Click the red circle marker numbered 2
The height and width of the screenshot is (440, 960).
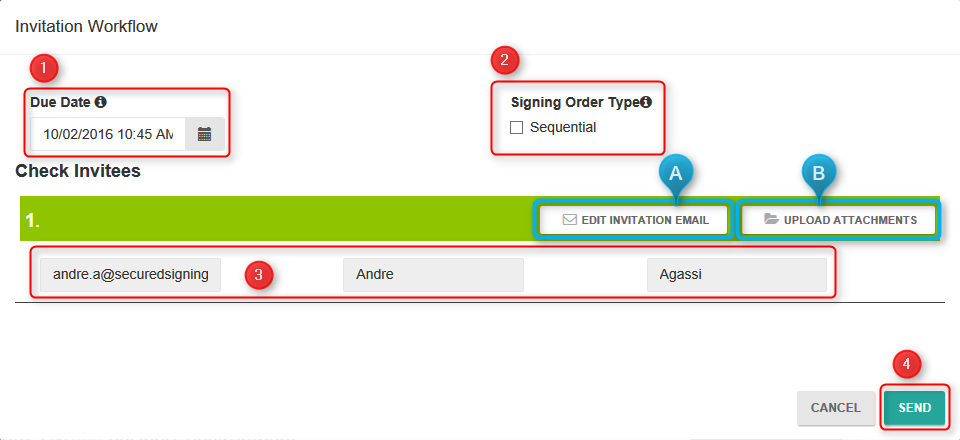pyautogui.click(x=504, y=59)
